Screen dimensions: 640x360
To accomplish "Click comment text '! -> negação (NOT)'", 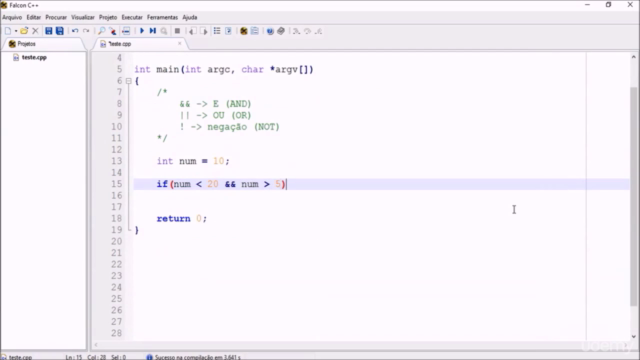I will point(229,127).
